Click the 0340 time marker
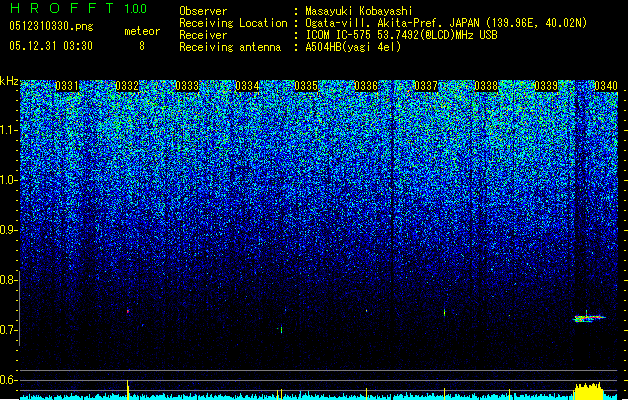Viewport: 629px width, 400px height. 606,86
